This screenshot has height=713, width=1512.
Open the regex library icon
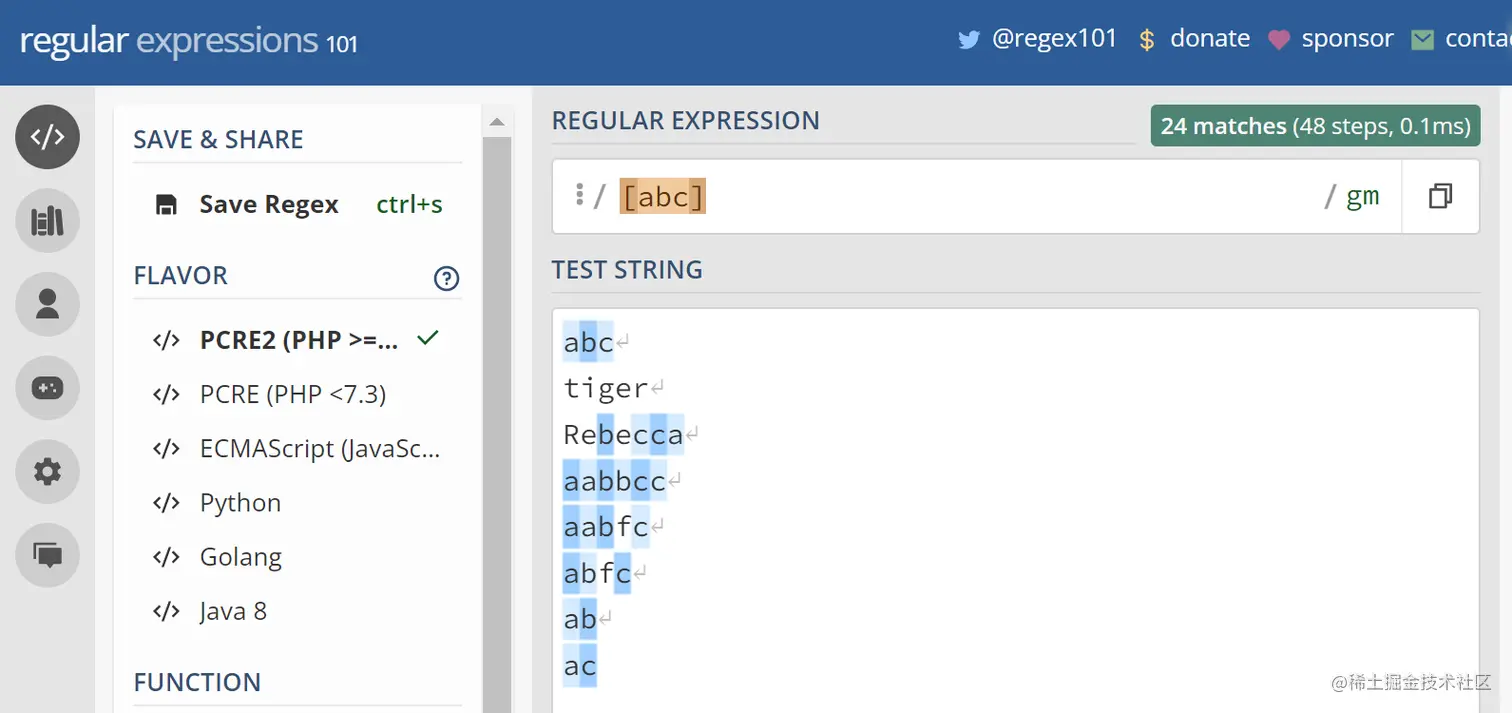click(47, 221)
